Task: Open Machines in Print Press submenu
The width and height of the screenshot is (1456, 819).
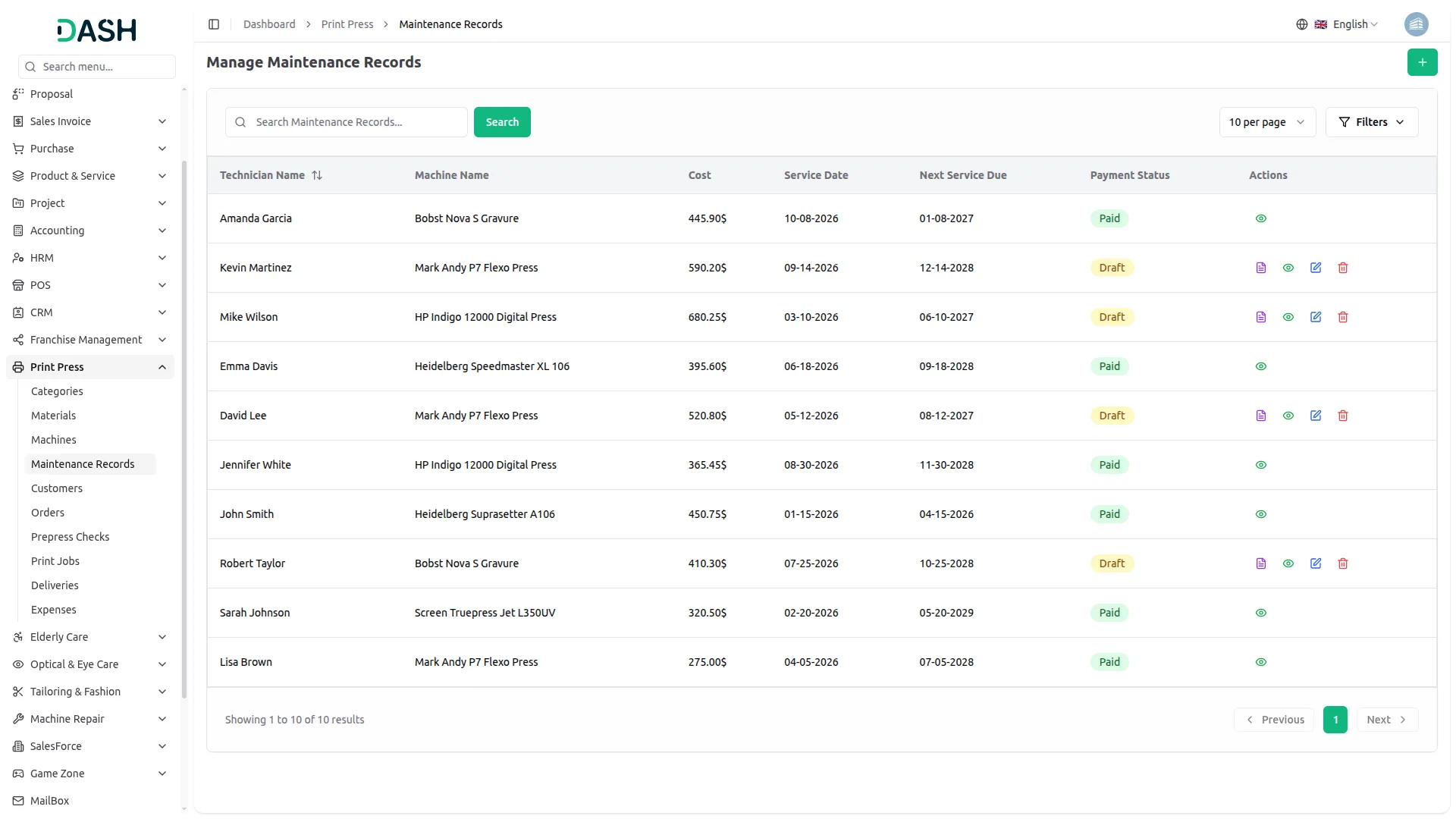Action: click(x=53, y=440)
